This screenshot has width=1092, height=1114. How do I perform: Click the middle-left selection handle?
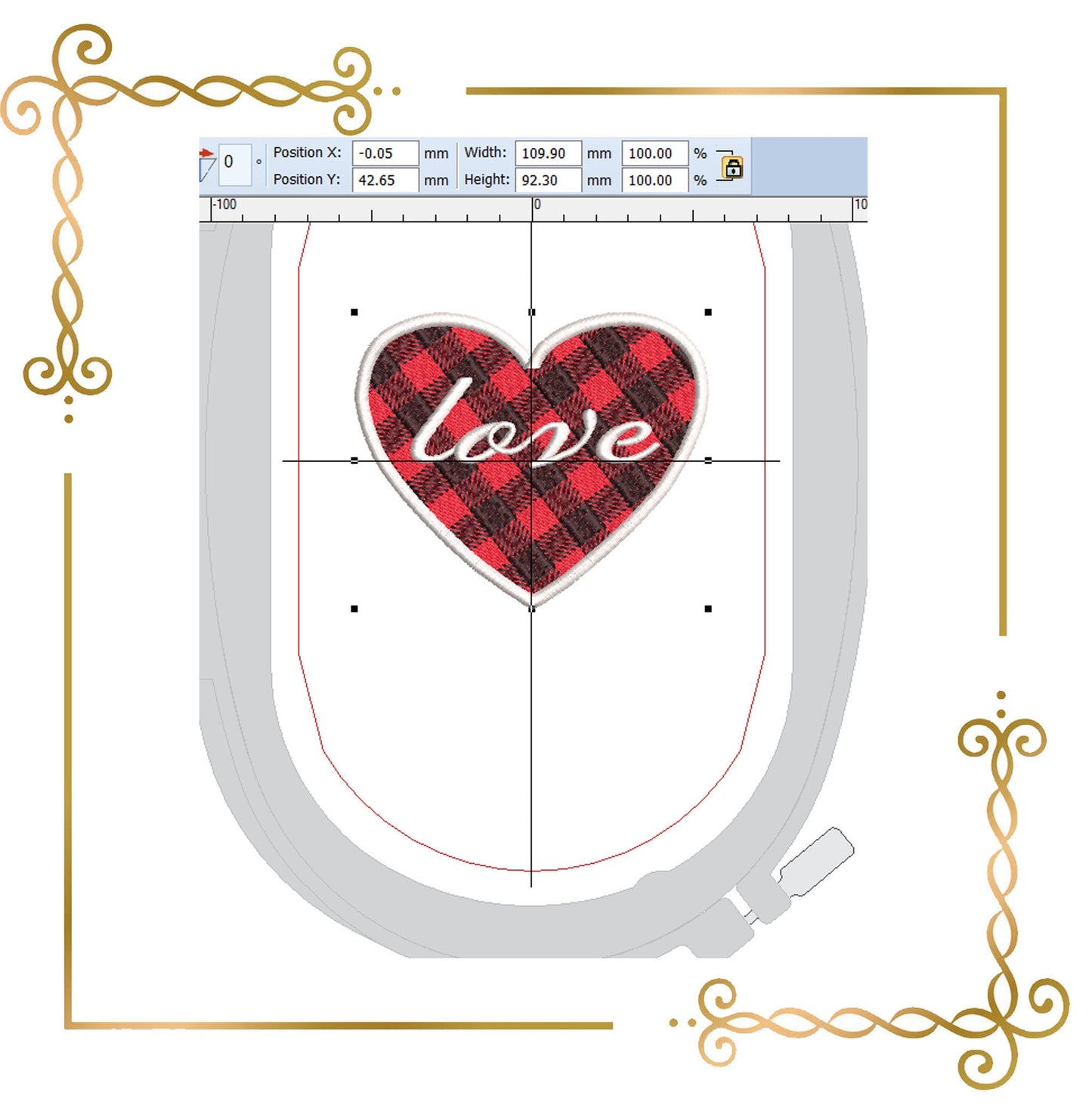pyautogui.click(x=354, y=460)
